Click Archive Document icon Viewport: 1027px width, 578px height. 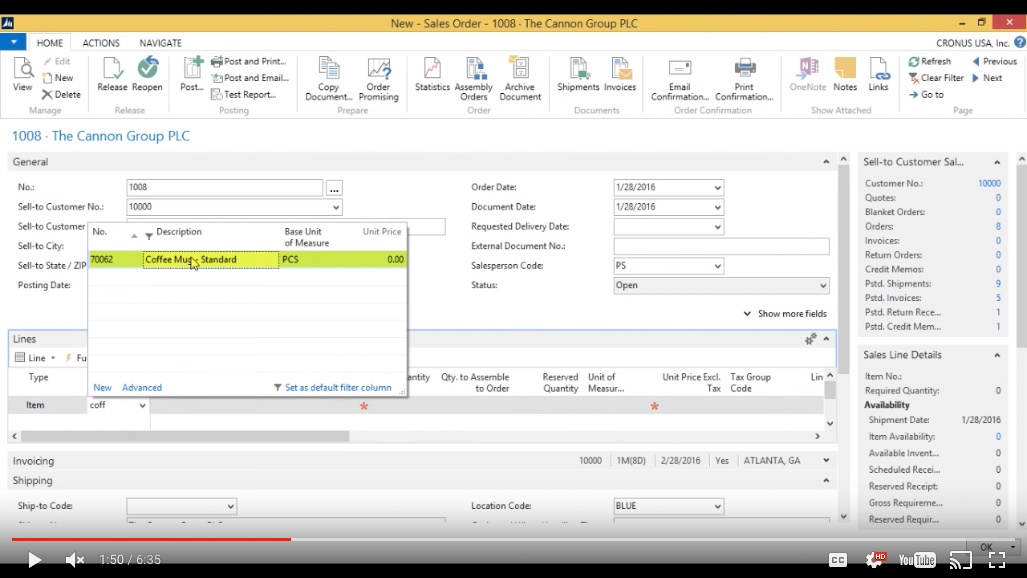[x=520, y=79]
